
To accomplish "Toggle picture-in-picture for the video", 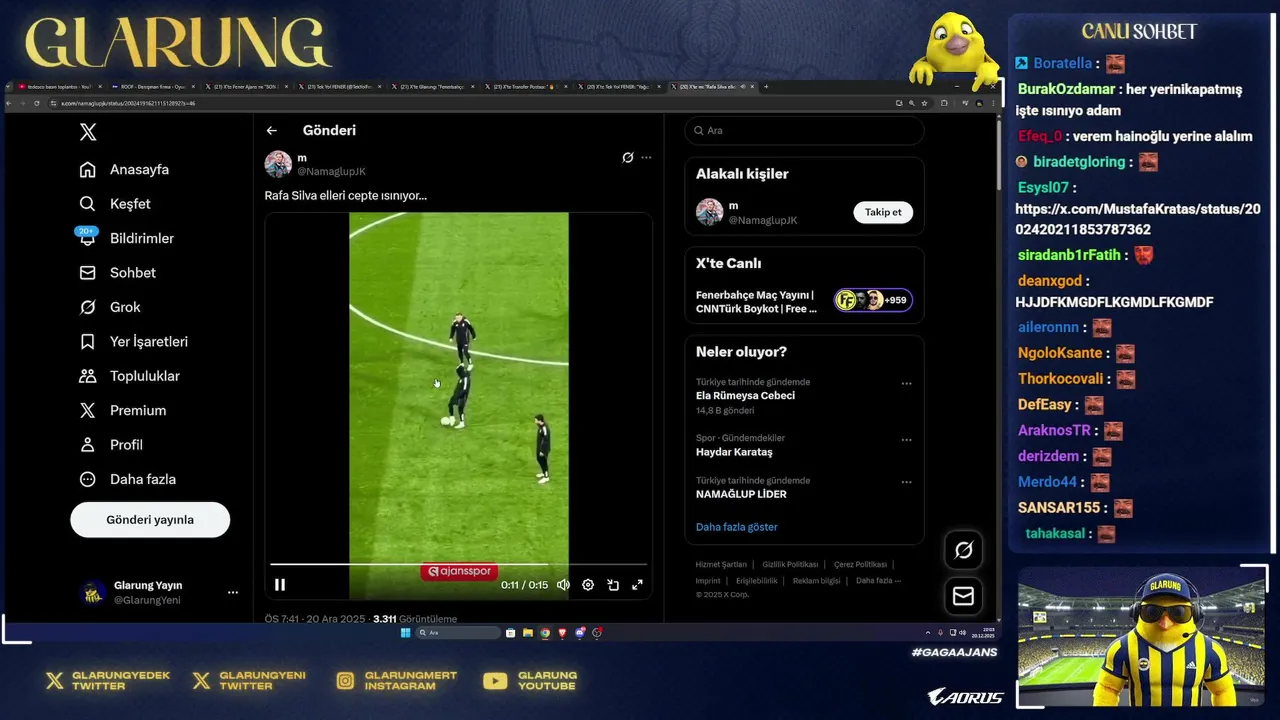I will point(613,585).
